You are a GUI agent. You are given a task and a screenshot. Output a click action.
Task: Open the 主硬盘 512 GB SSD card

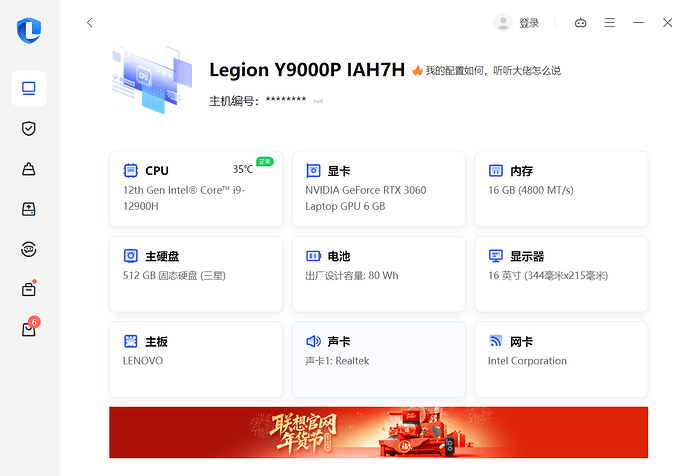click(196, 274)
